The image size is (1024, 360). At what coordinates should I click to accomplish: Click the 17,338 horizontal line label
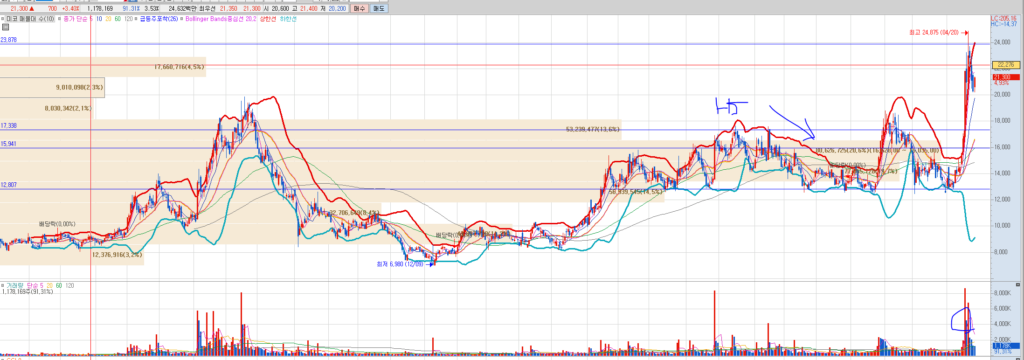click(x=8, y=125)
